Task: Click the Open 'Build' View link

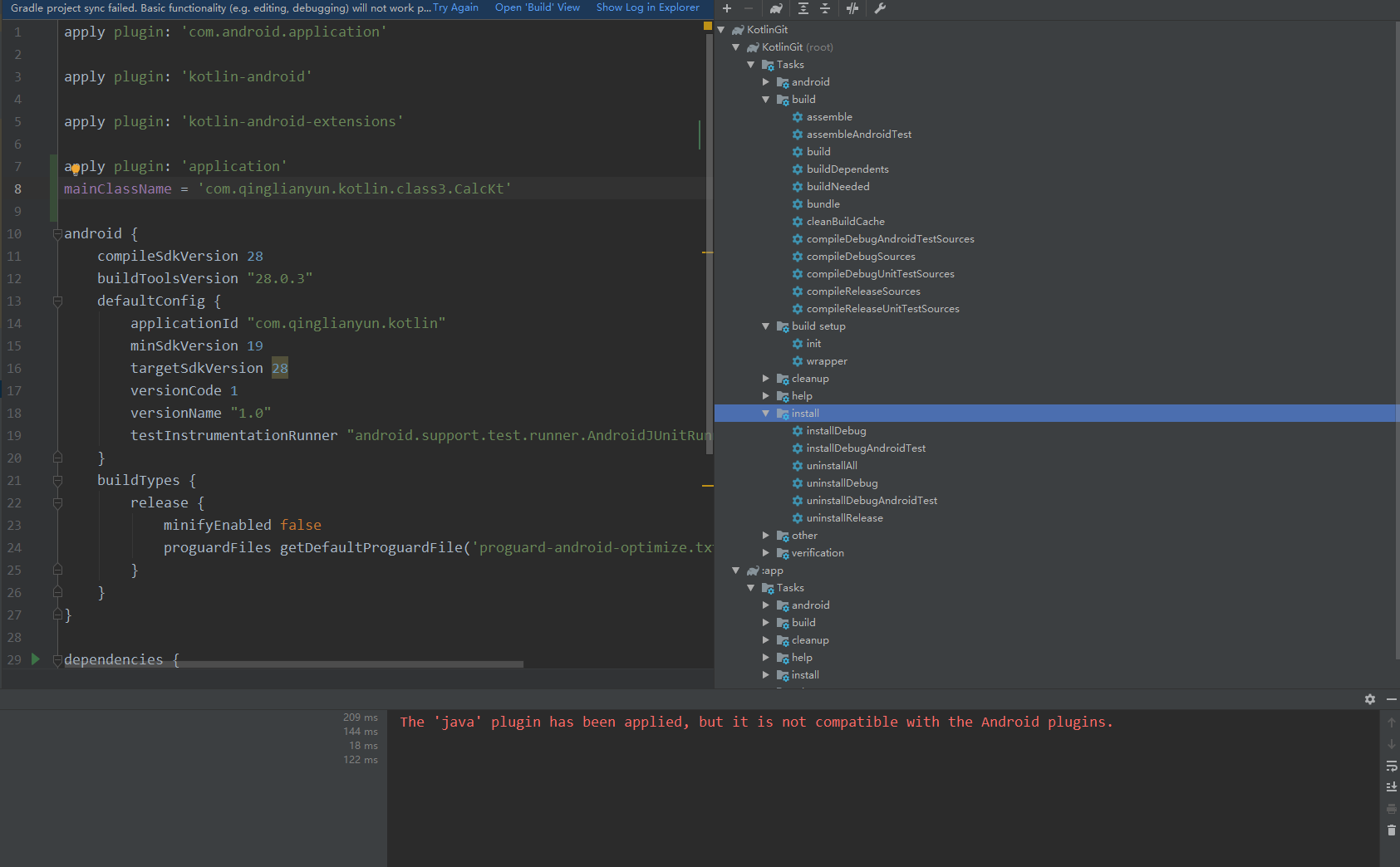Action: pyautogui.click(x=537, y=7)
